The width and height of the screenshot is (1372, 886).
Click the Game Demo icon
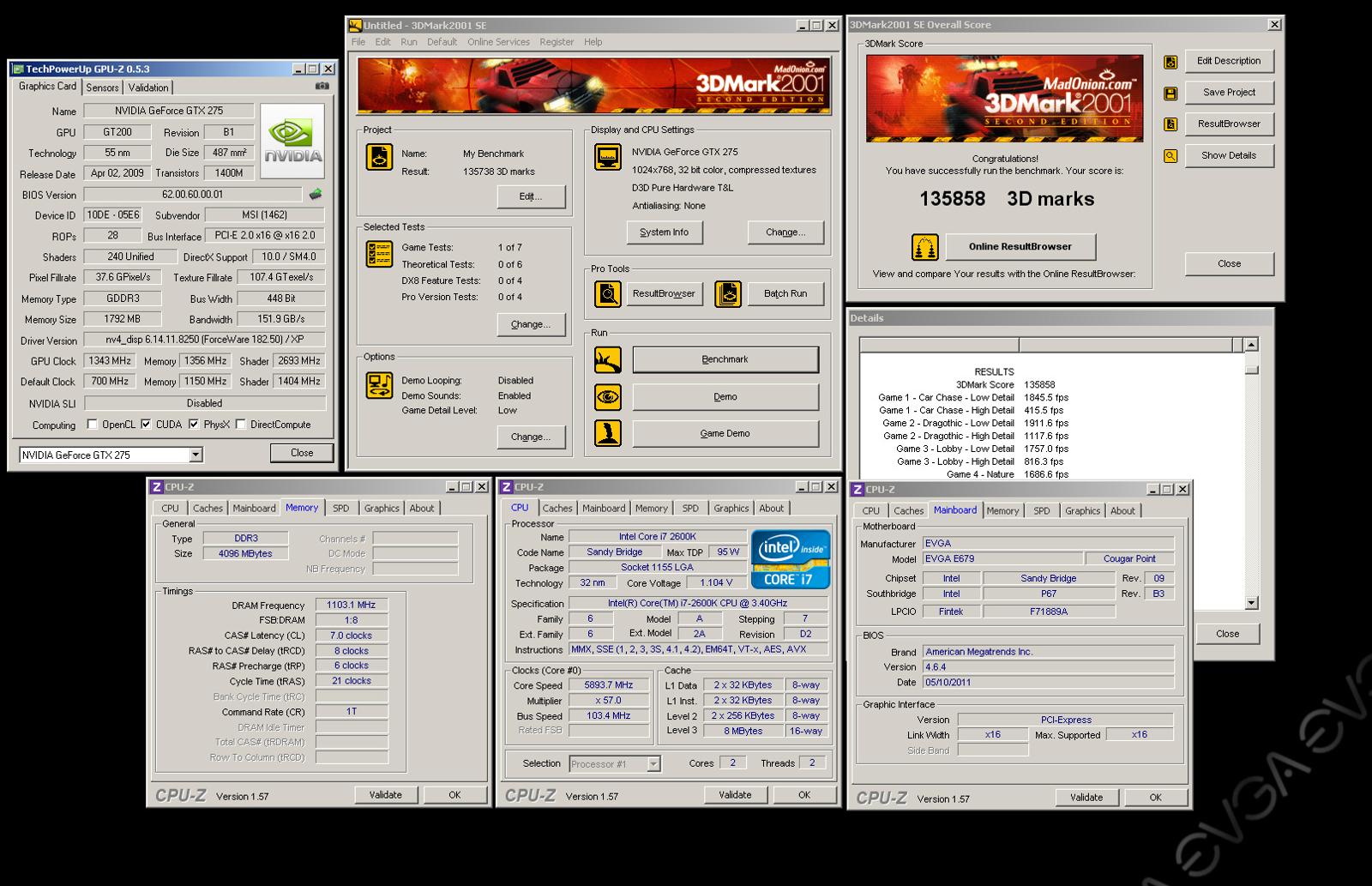point(608,433)
